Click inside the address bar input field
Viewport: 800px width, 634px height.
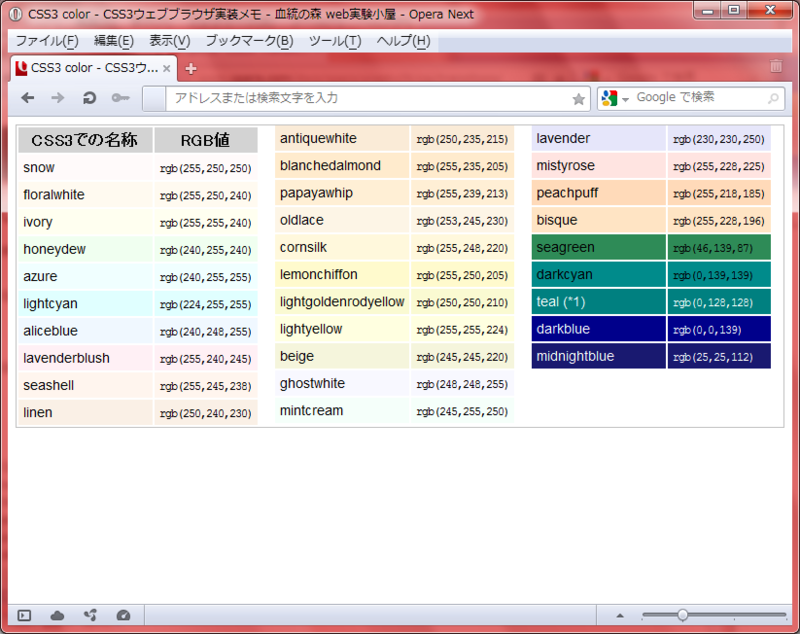350,98
